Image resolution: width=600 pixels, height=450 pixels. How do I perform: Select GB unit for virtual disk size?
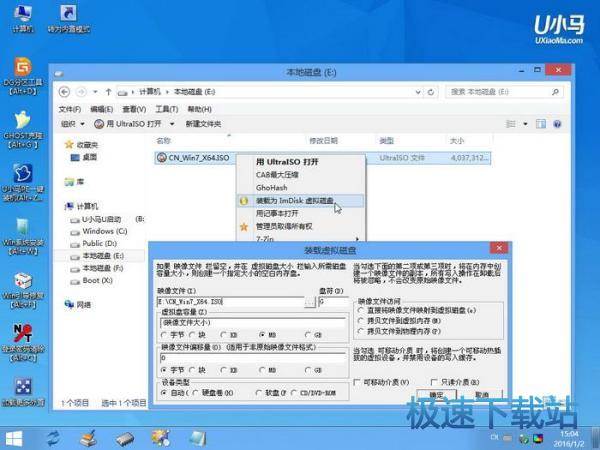coord(313,335)
